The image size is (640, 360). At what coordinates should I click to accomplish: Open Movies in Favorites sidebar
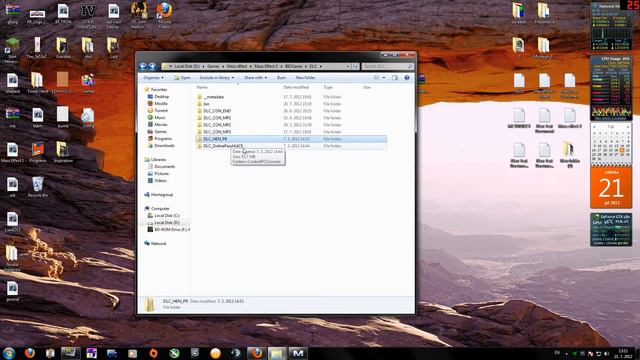pos(160,124)
